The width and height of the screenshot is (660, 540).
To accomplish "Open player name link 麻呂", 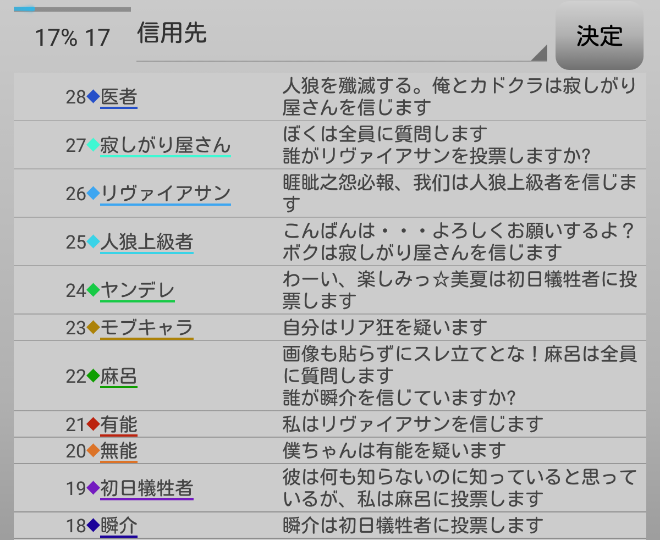I will [118, 376].
